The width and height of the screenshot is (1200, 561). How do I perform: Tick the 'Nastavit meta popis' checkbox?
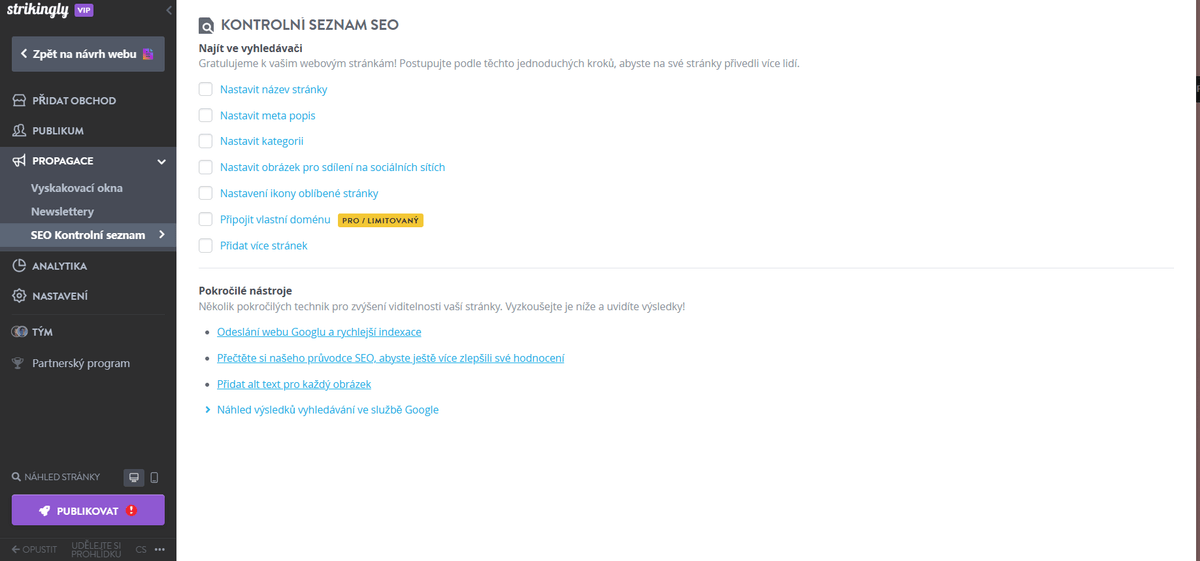pos(206,115)
